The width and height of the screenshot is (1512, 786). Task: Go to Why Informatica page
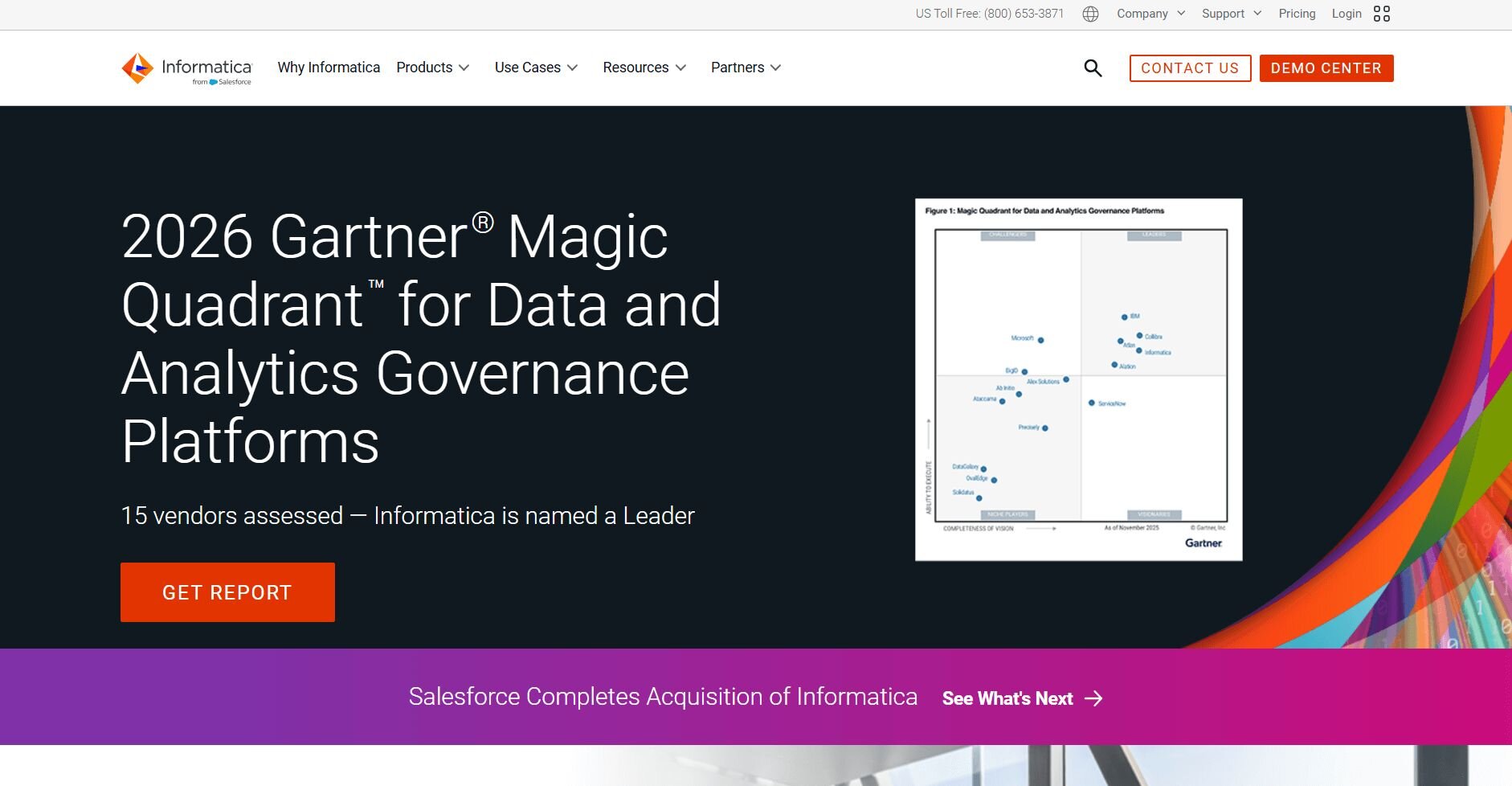pos(329,68)
